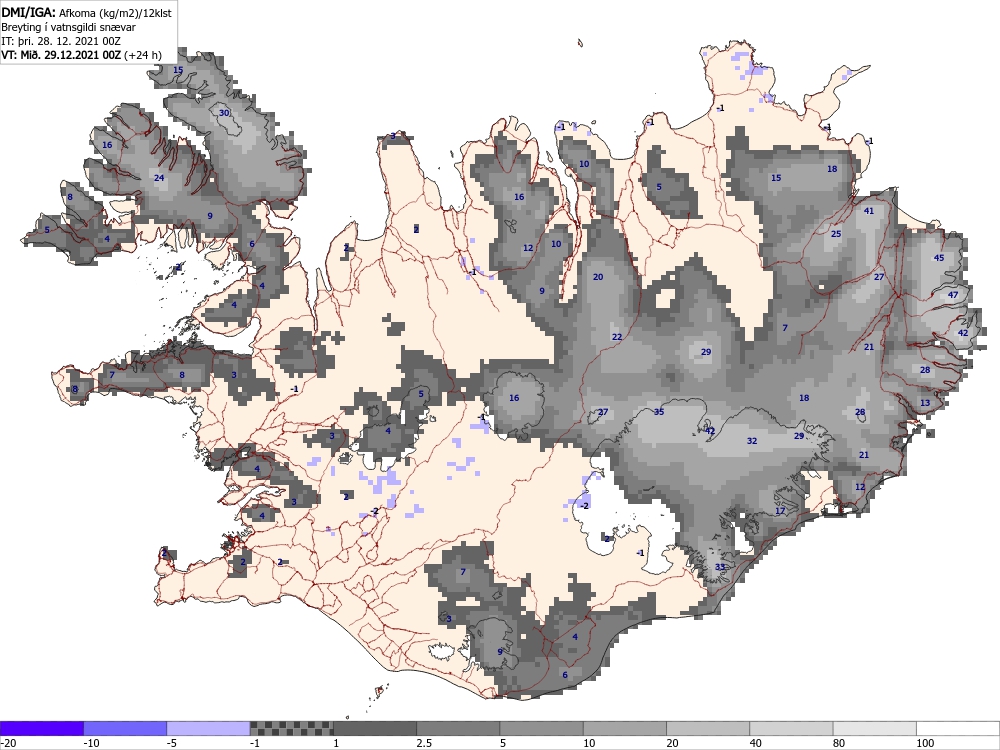
Task: Click the map value 33 near the south coast
Action: (x=720, y=566)
